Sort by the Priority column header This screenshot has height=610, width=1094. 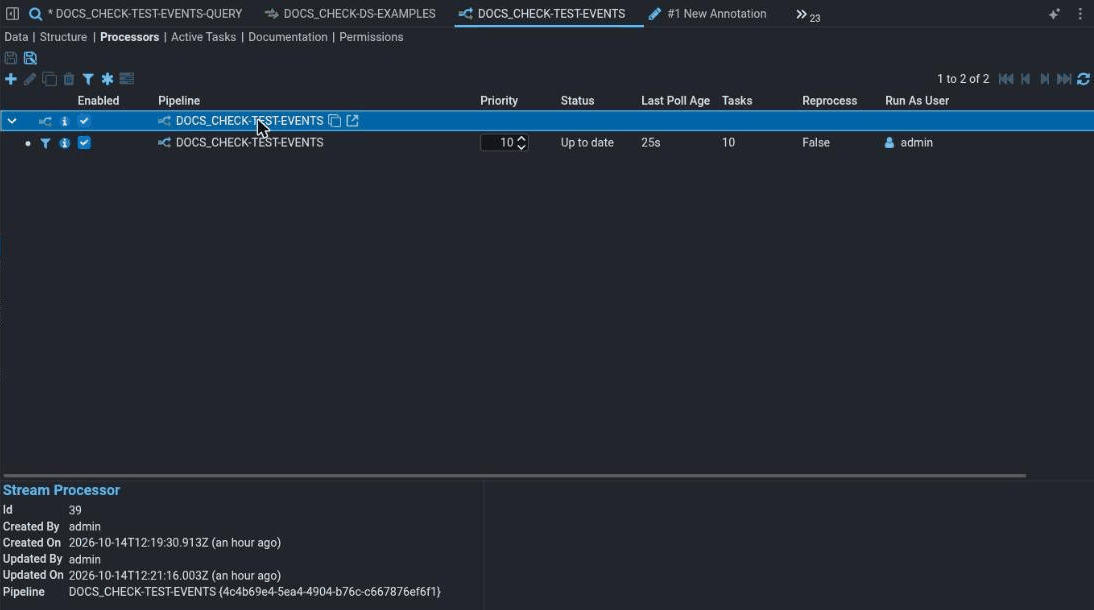[499, 101]
